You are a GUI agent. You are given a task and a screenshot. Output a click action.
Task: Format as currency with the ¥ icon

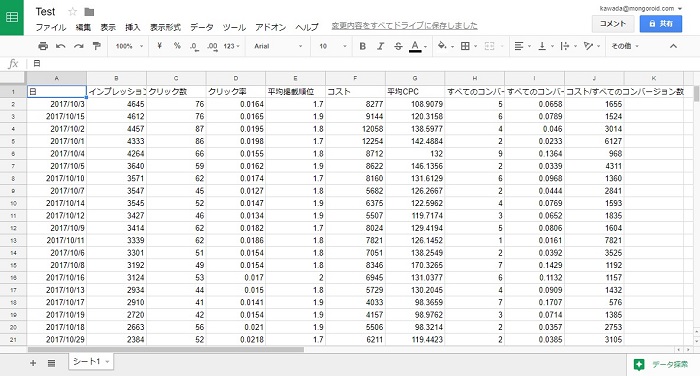(159, 46)
